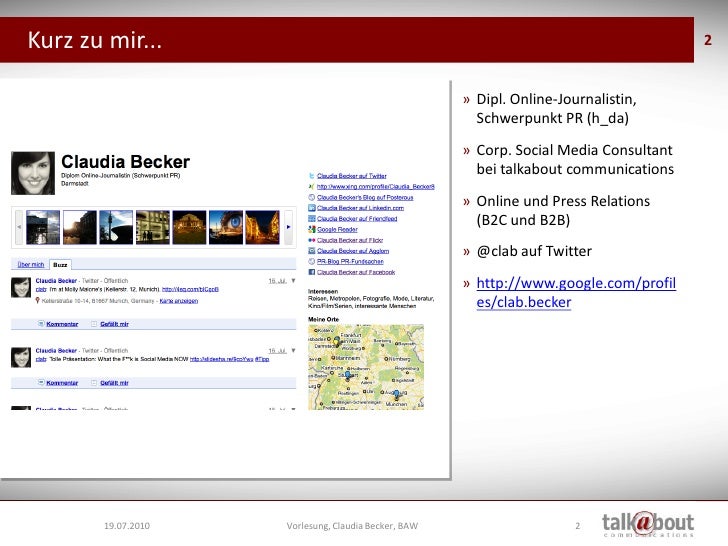Open foursquare link in Molly Malone's post
This screenshot has height=546, width=728.
tap(190, 289)
